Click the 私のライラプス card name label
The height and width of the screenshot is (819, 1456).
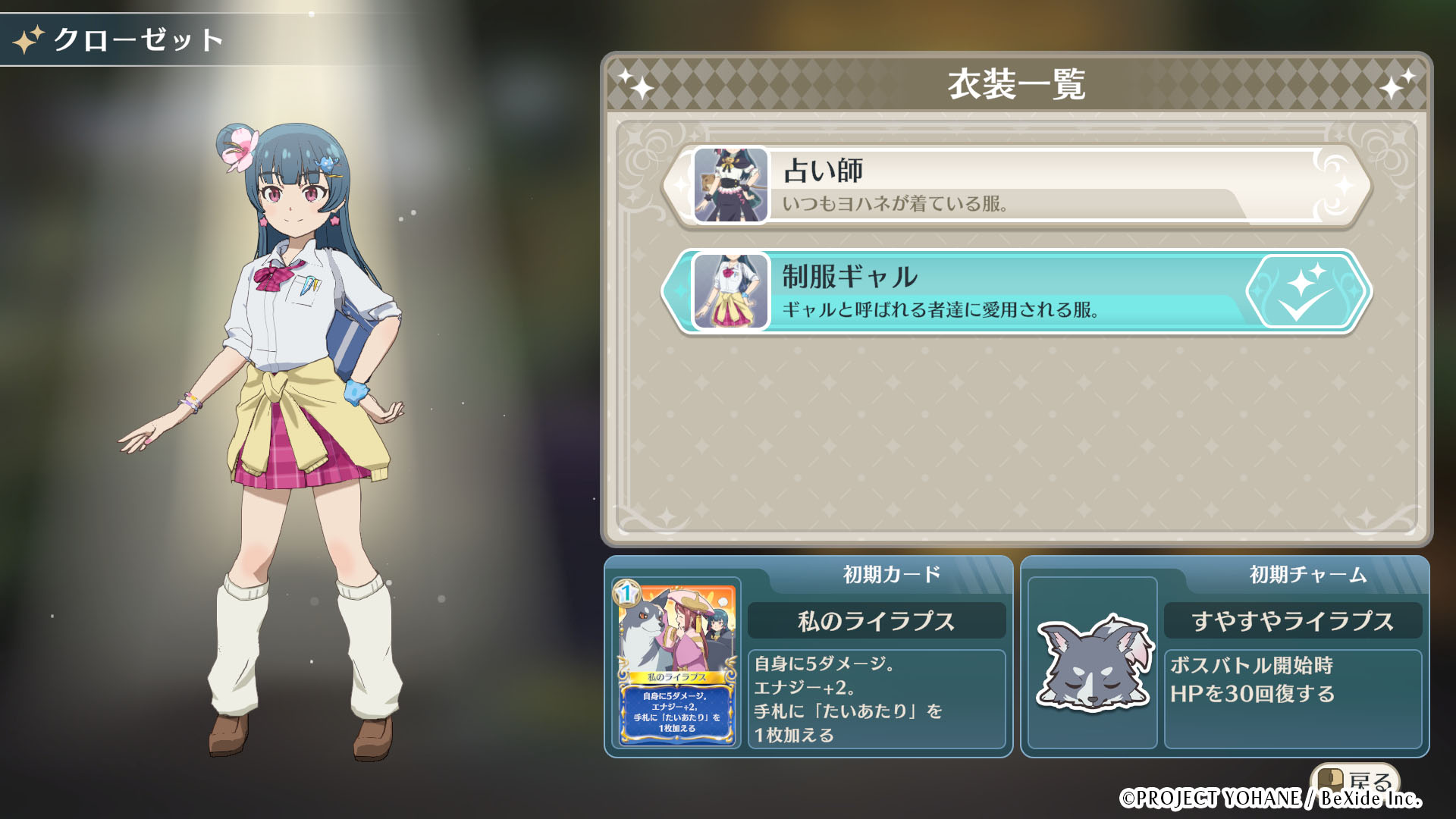coord(877,621)
